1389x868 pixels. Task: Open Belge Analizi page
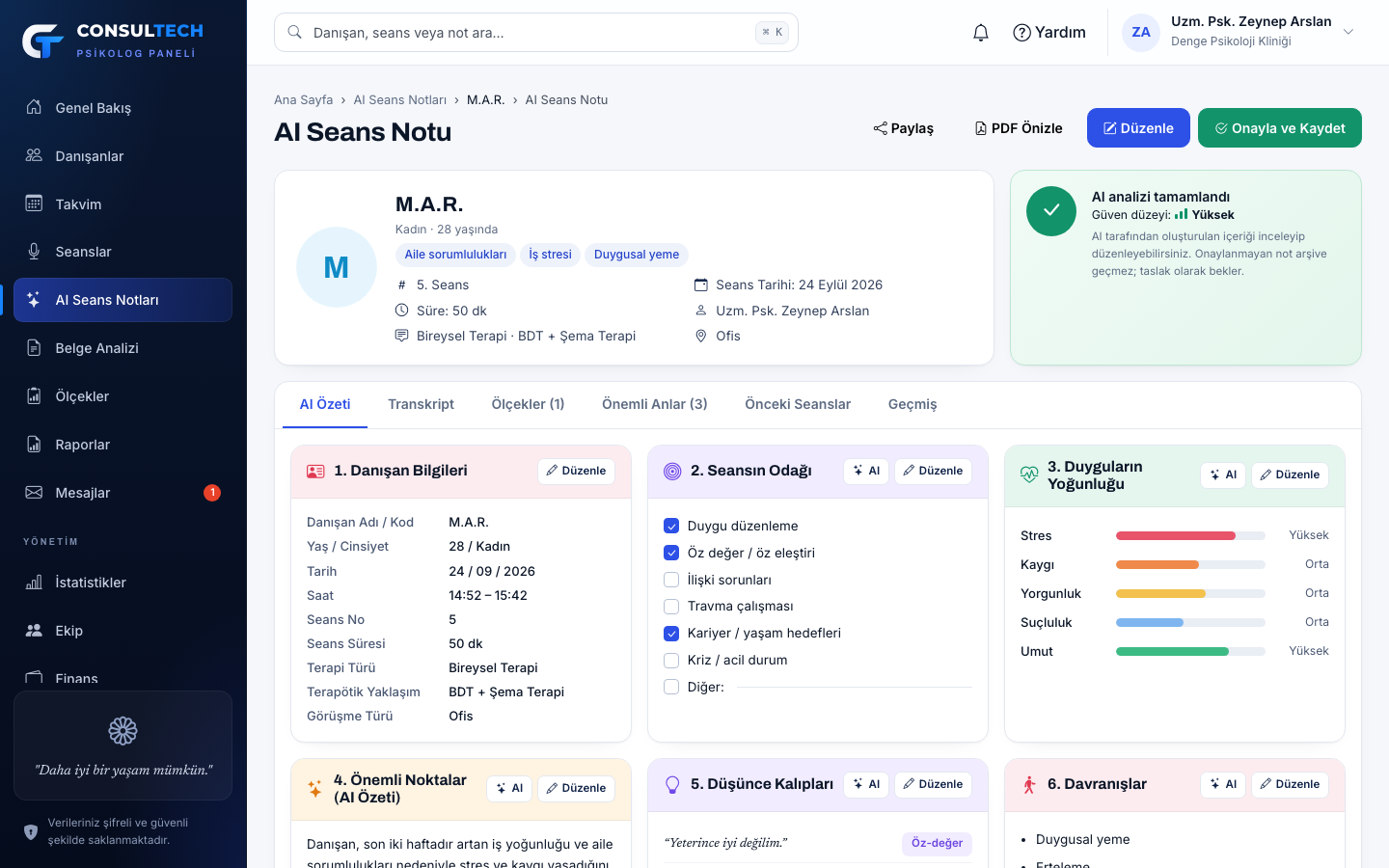point(123,348)
